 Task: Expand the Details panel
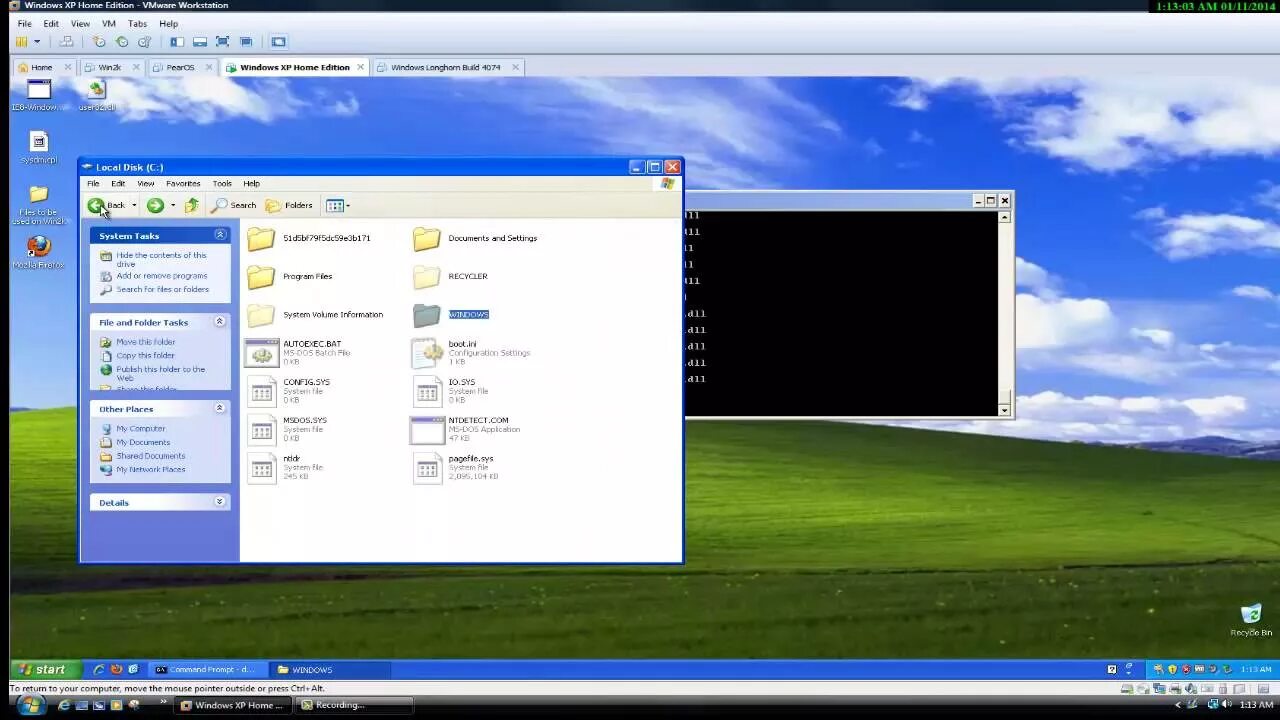click(x=220, y=502)
